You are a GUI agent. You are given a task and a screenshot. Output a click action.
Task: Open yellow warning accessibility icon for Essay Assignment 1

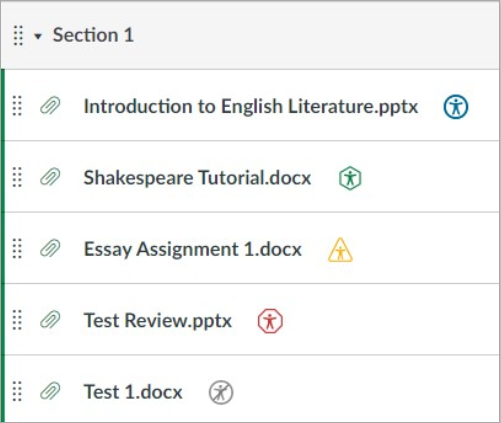point(340,250)
